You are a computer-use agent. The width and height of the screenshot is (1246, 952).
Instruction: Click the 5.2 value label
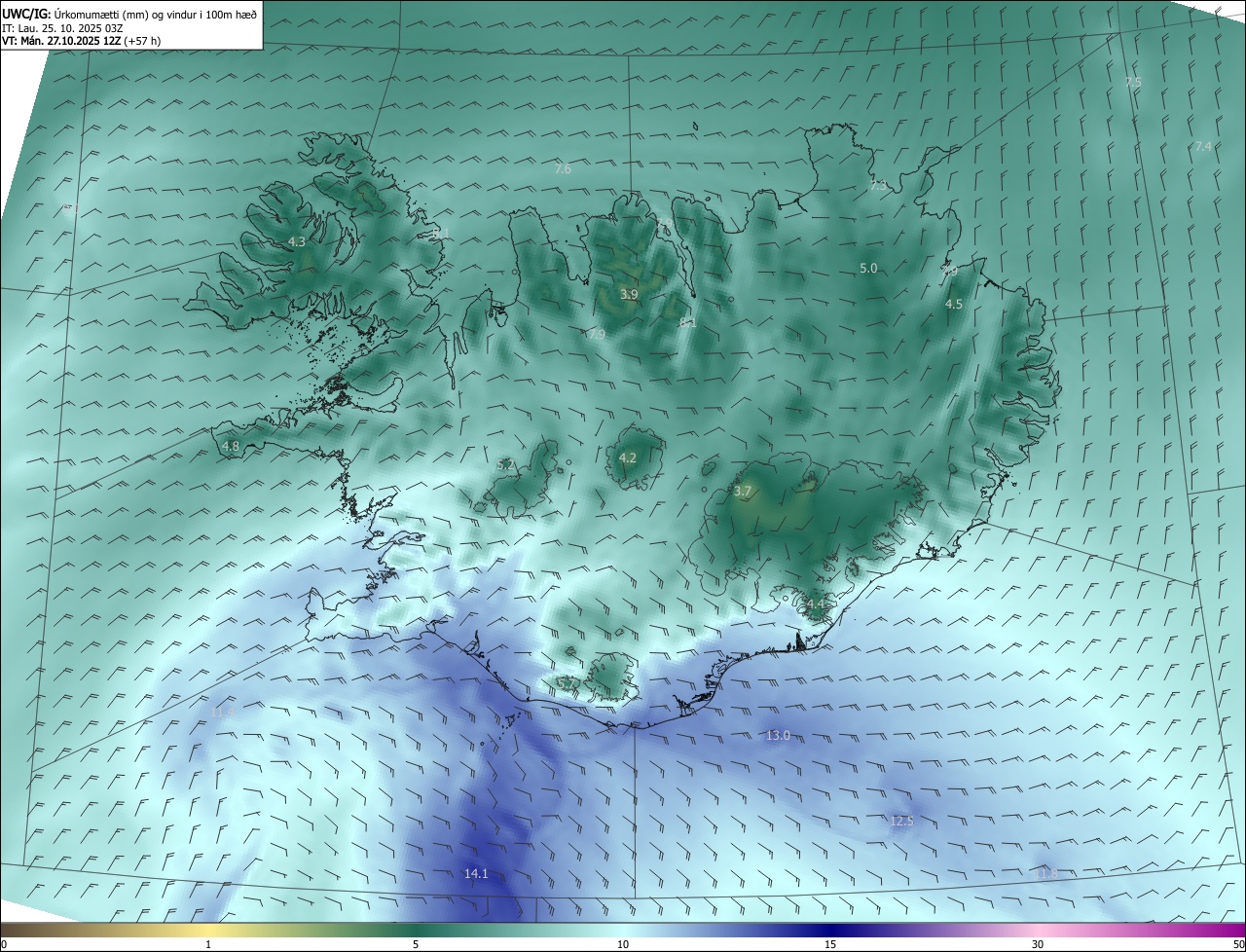click(x=505, y=465)
